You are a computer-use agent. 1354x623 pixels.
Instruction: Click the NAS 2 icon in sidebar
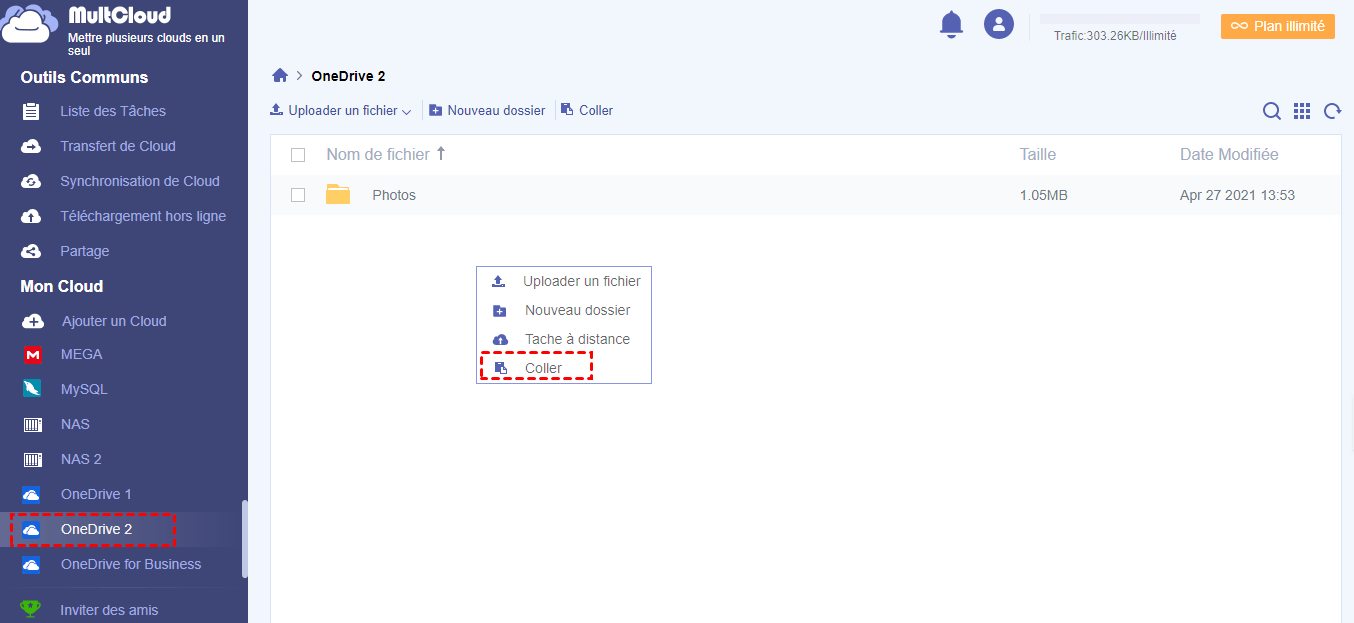tap(33, 460)
